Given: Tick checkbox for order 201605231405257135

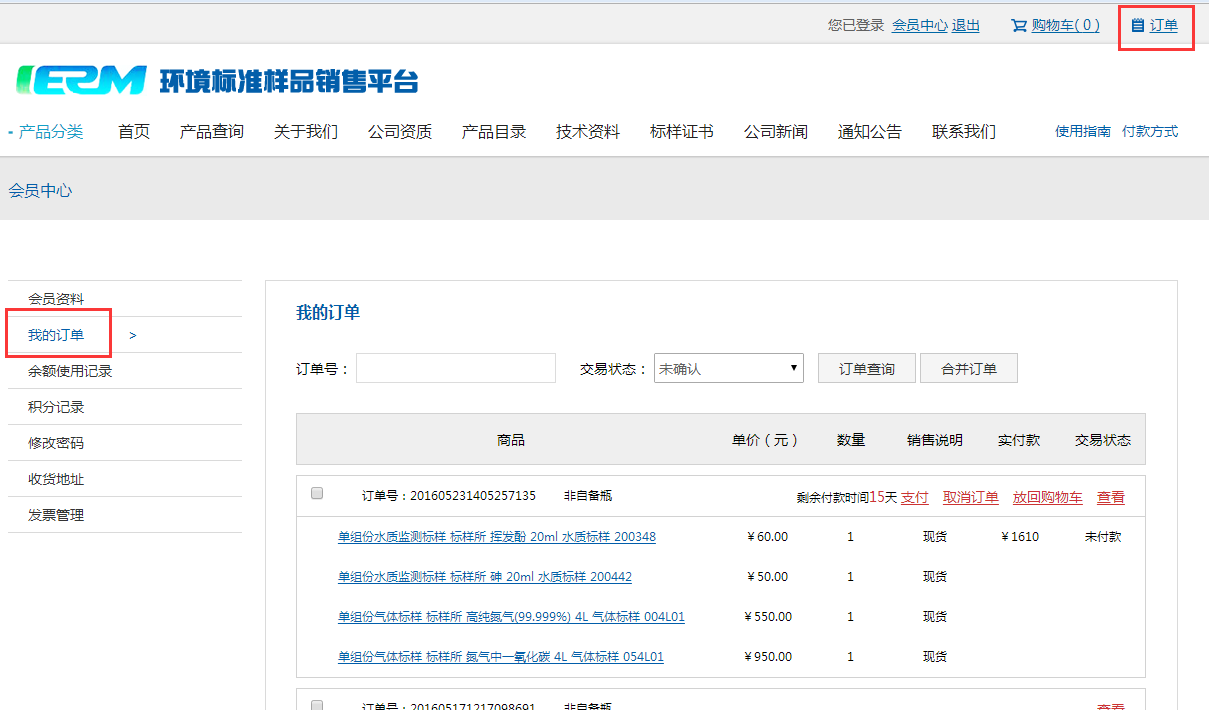Looking at the screenshot, I should [317, 493].
